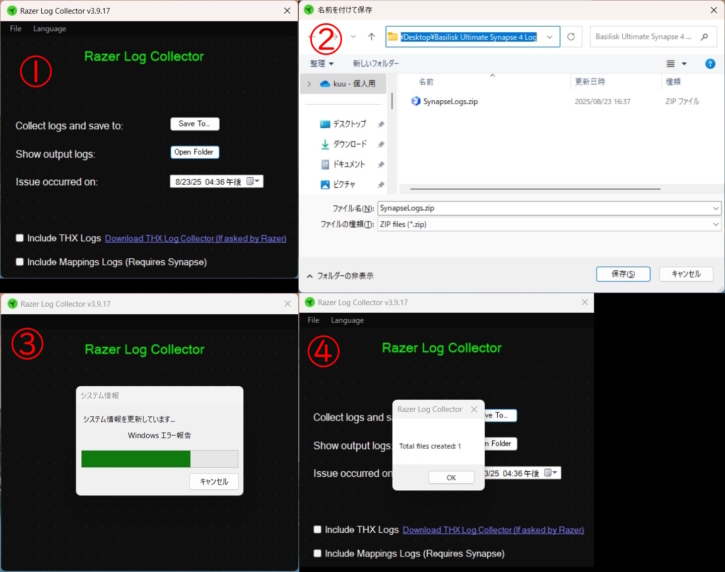Click the up-arrow navigation icon in save dialog
Image resolution: width=725 pixels, height=572 pixels.
pos(371,37)
